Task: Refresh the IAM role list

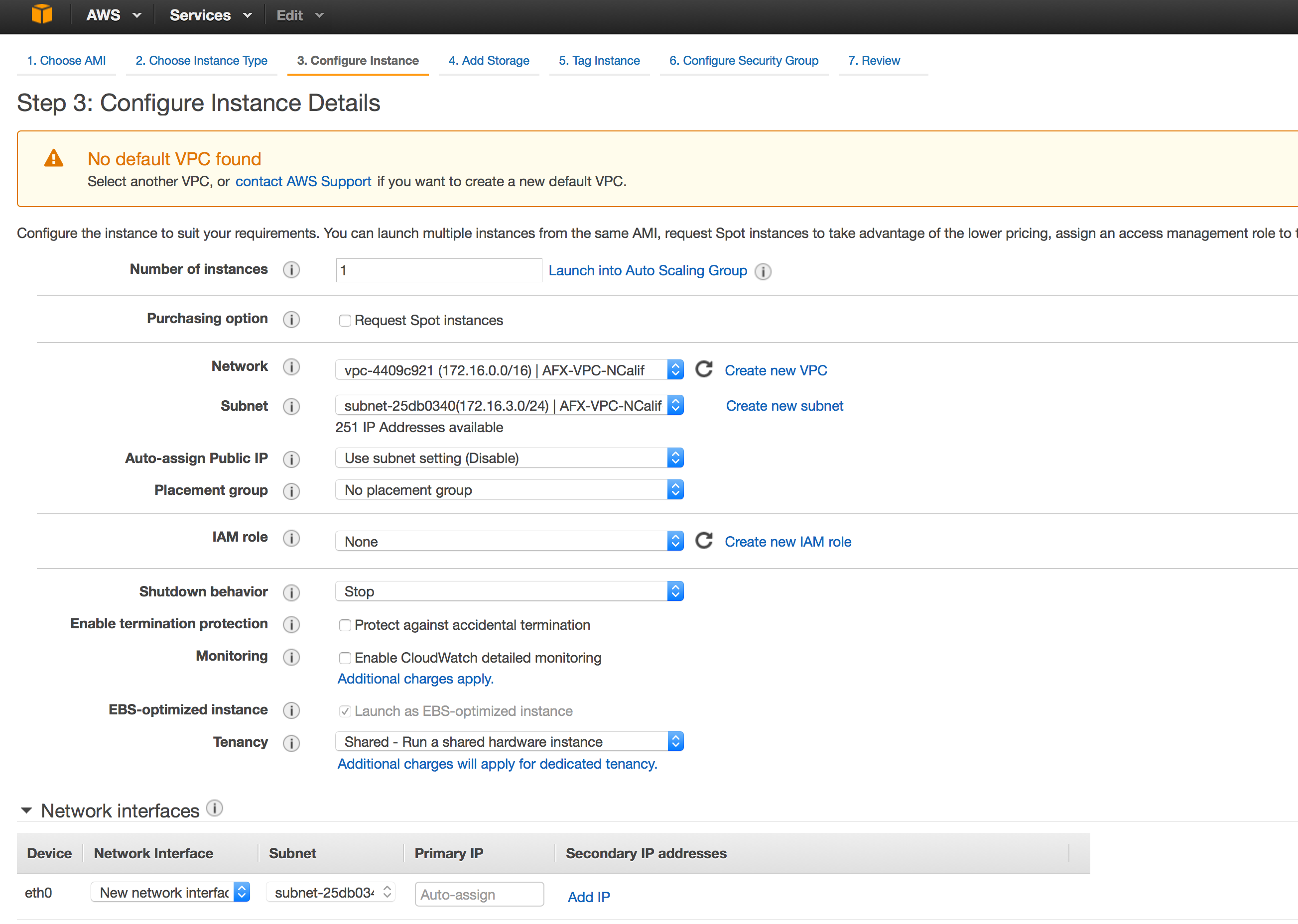Action: [x=704, y=541]
